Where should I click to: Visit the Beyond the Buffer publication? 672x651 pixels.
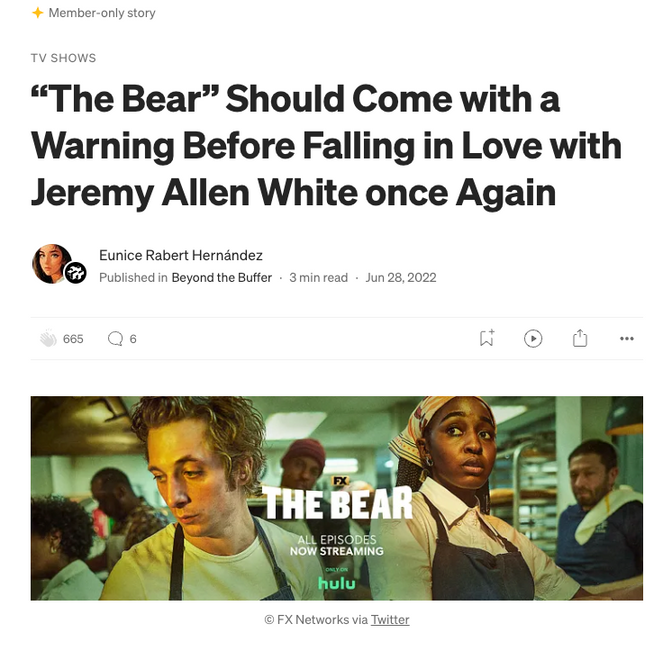222,278
